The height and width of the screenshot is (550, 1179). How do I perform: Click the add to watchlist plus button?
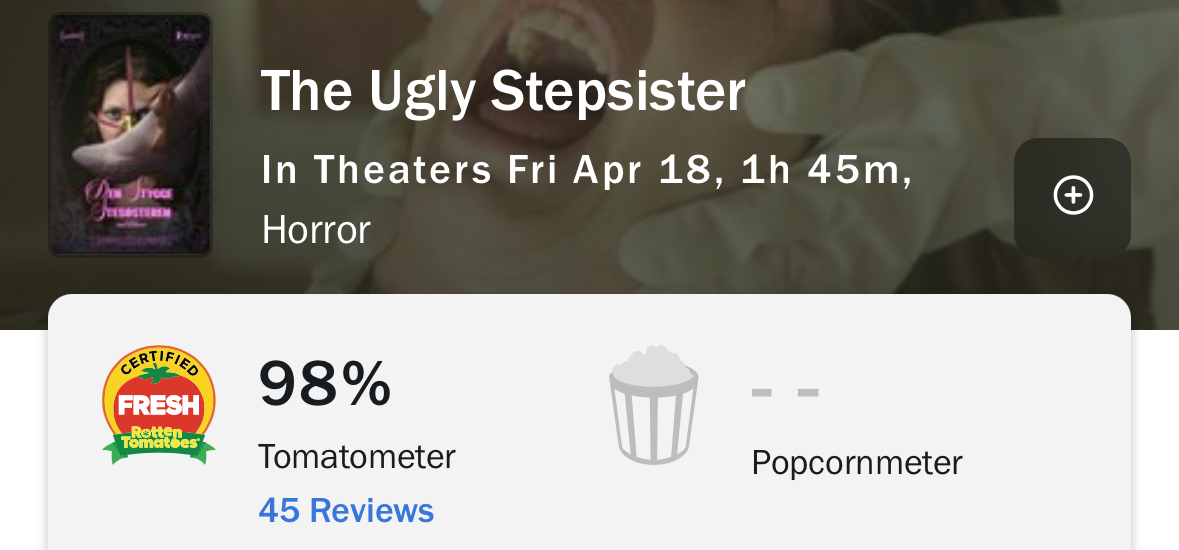pyautogui.click(x=1072, y=196)
